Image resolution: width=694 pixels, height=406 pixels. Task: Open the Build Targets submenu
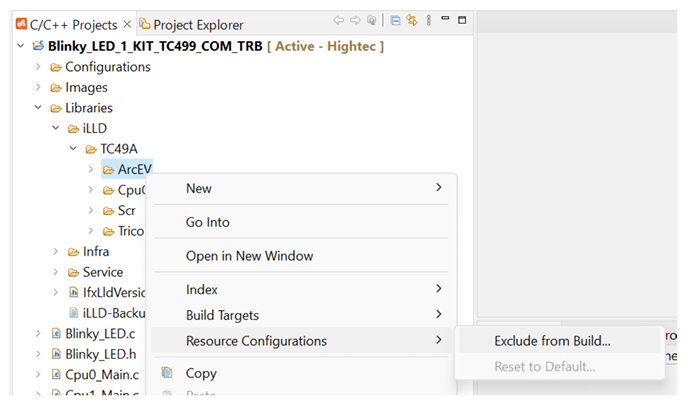300,315
